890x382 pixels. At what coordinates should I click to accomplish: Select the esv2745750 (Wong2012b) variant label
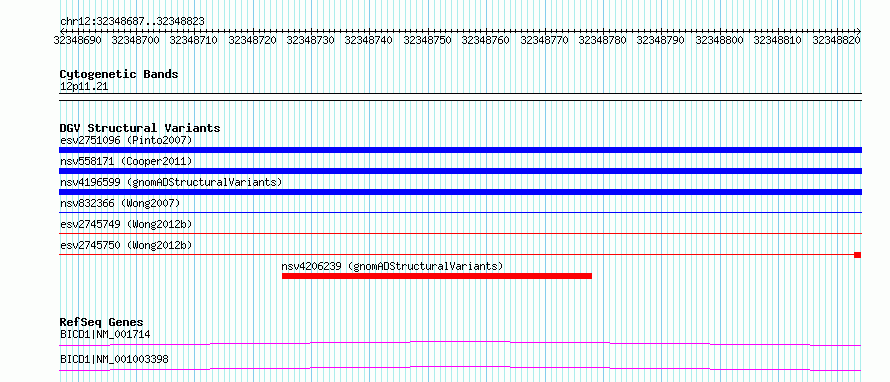pyautogui.click(x=126, y=245)
